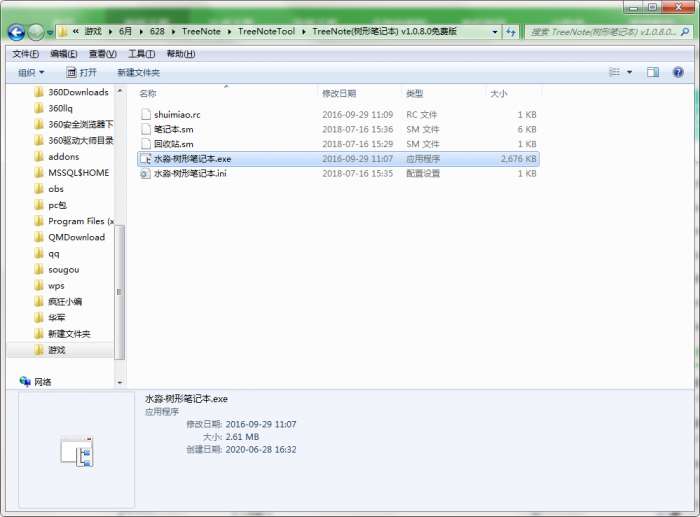Open the 帮助(H) menu
This screenshot has height=517, width=700.
tap(181, 54)
